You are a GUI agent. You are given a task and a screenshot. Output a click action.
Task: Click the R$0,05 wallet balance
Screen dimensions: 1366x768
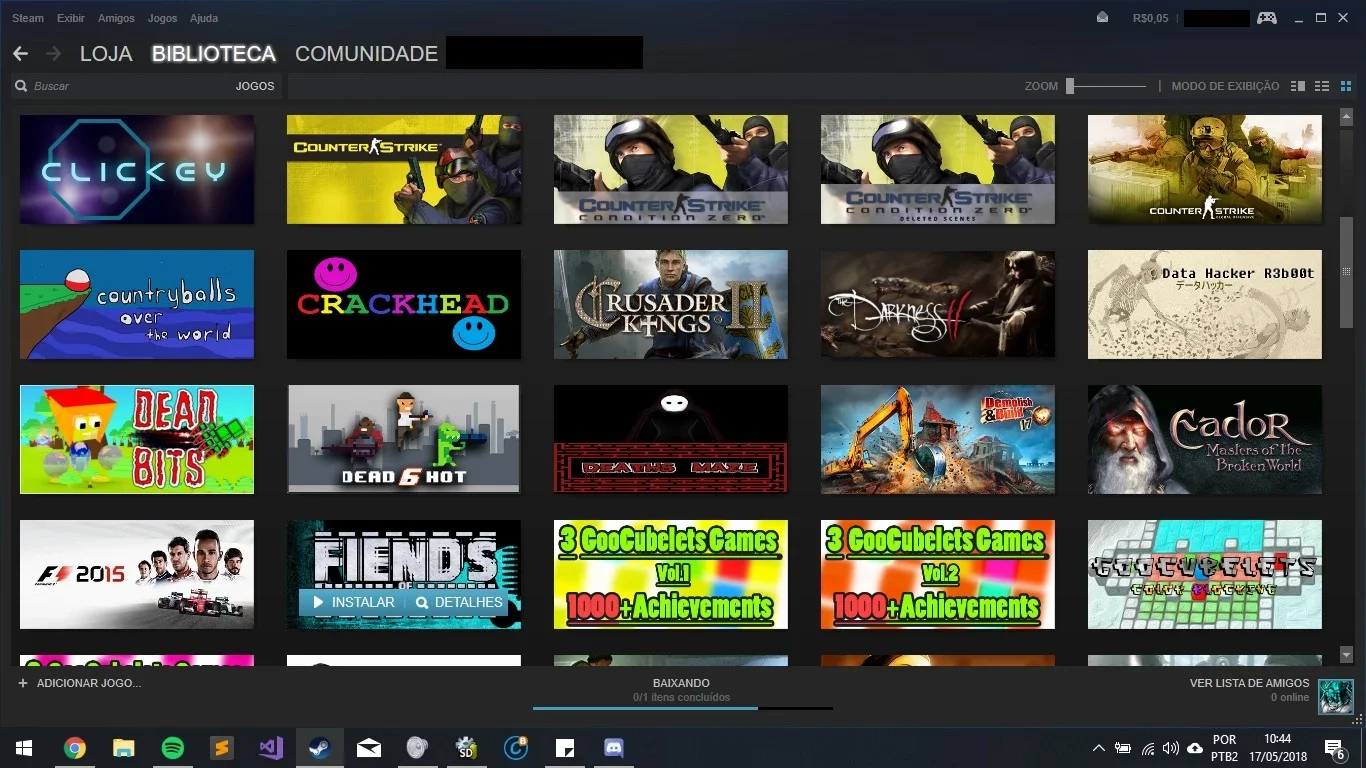click(1150, 18)
